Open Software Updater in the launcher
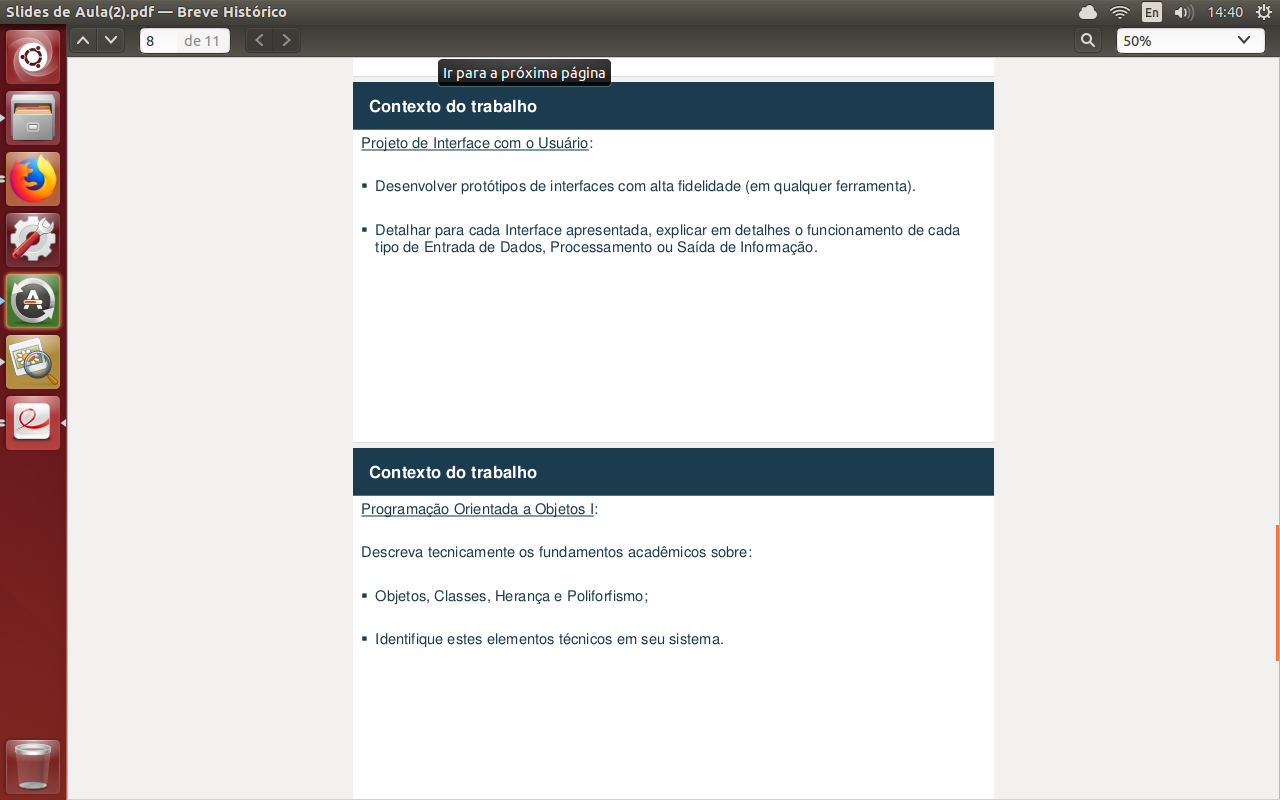The width and height of the screenshot is (1280, 800). (33, 302)
